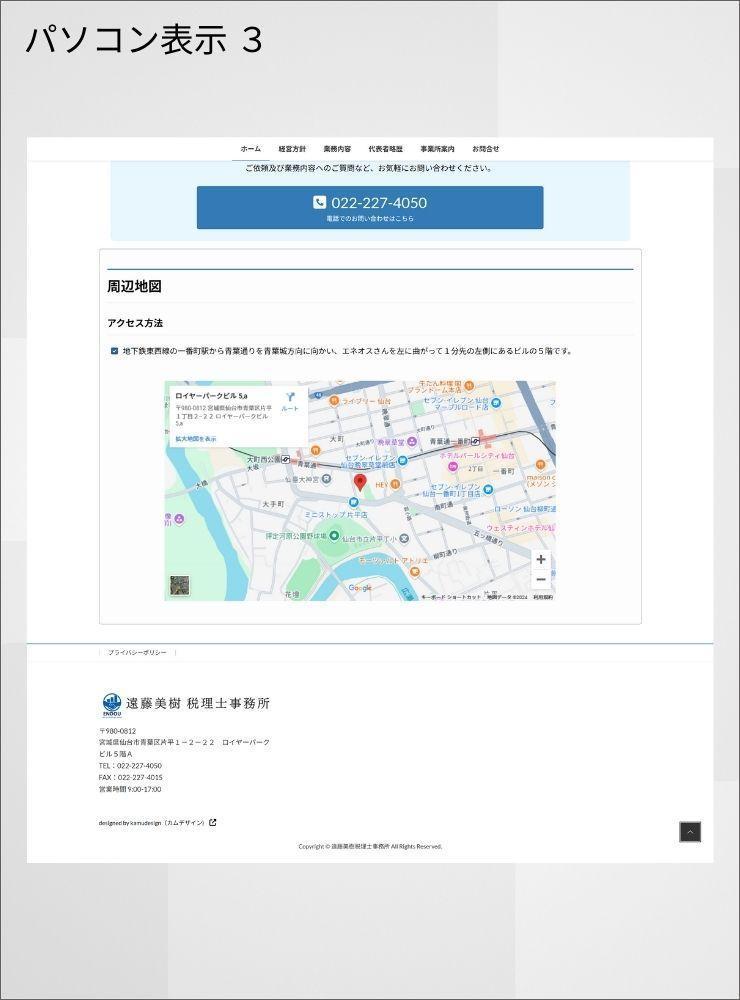Click the back-to-top arrow button
The height and width of the screenshot is (1000, 740).
[690, 832]
